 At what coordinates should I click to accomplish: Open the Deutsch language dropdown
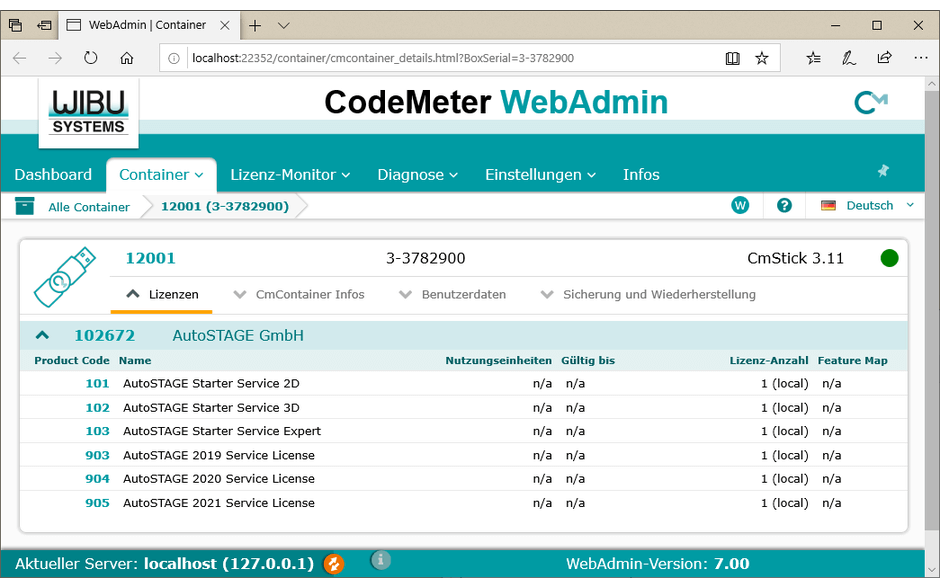[867, 205]
